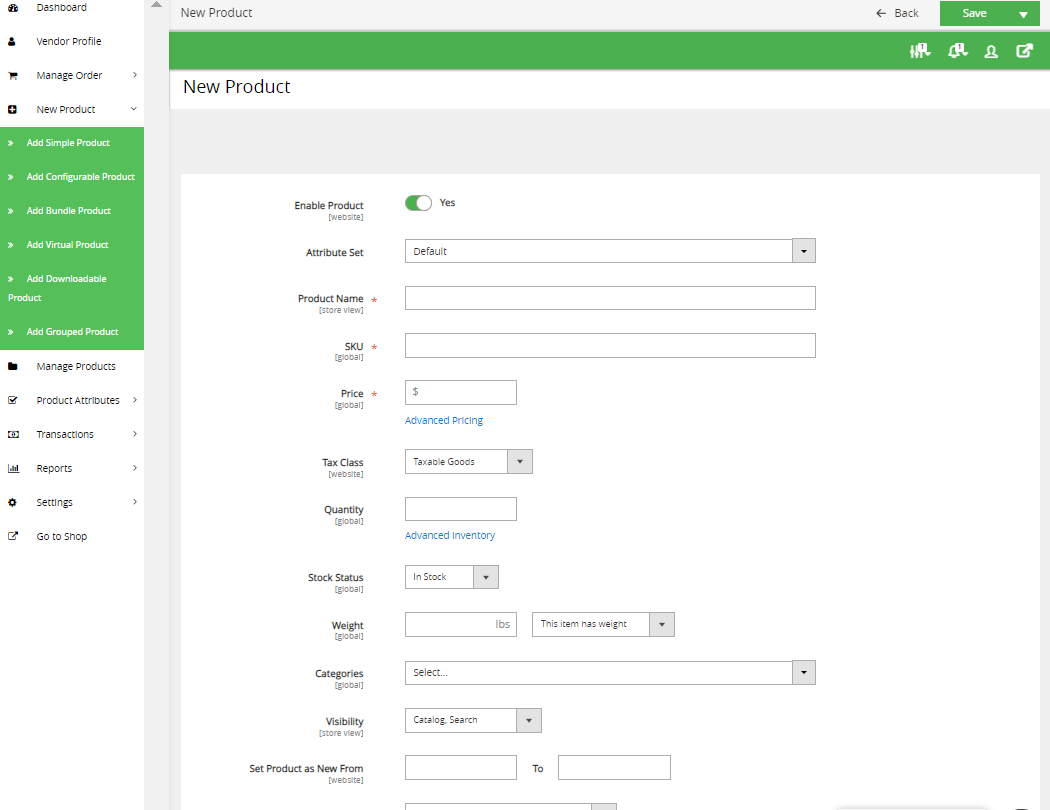Screen dimensions: 1050x810
Task: Open the Save button dropdown arrow
Action: (x=1022, y=14)
